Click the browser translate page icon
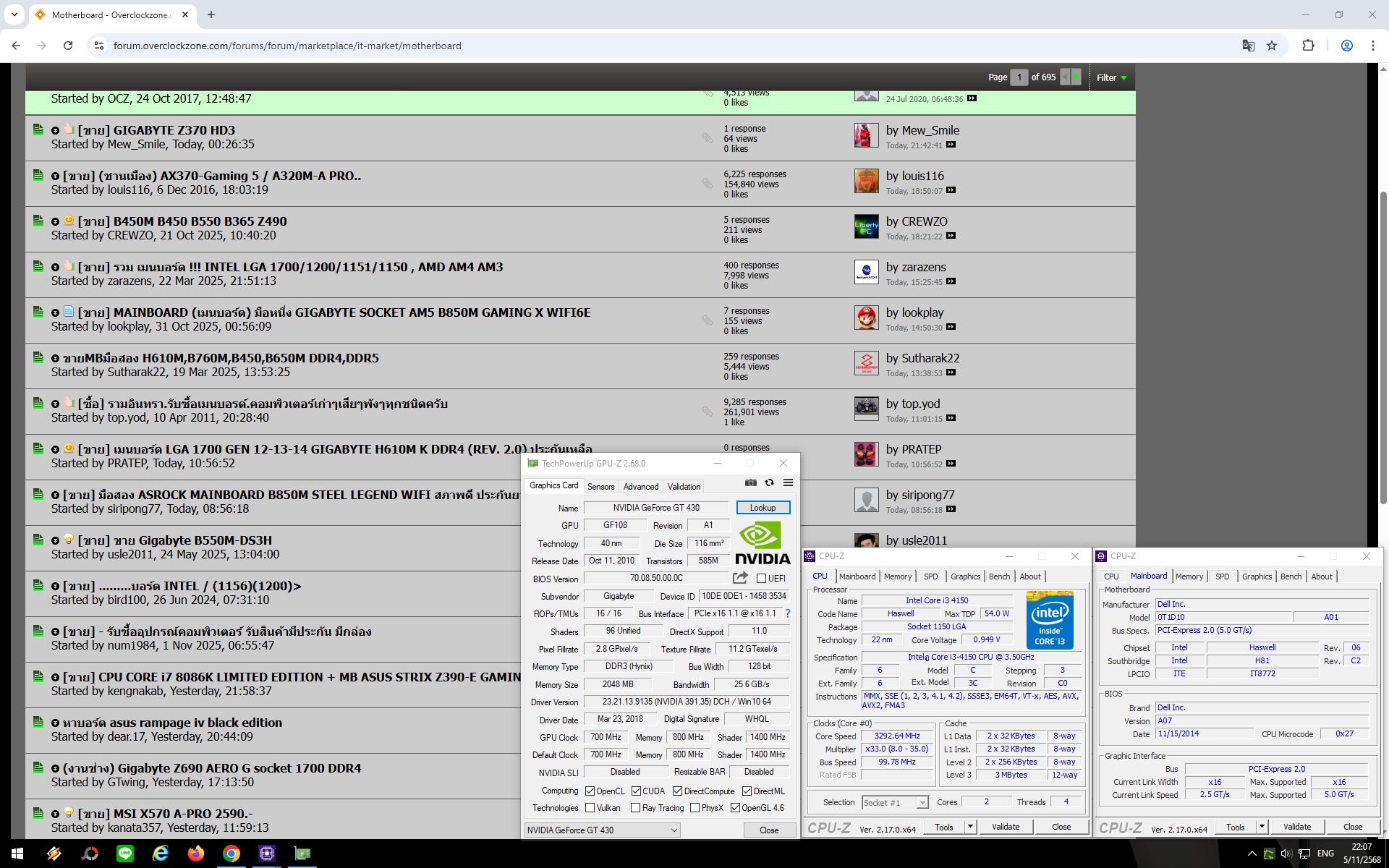The height and width of the screenshot is (868, 1389). 1248,46
